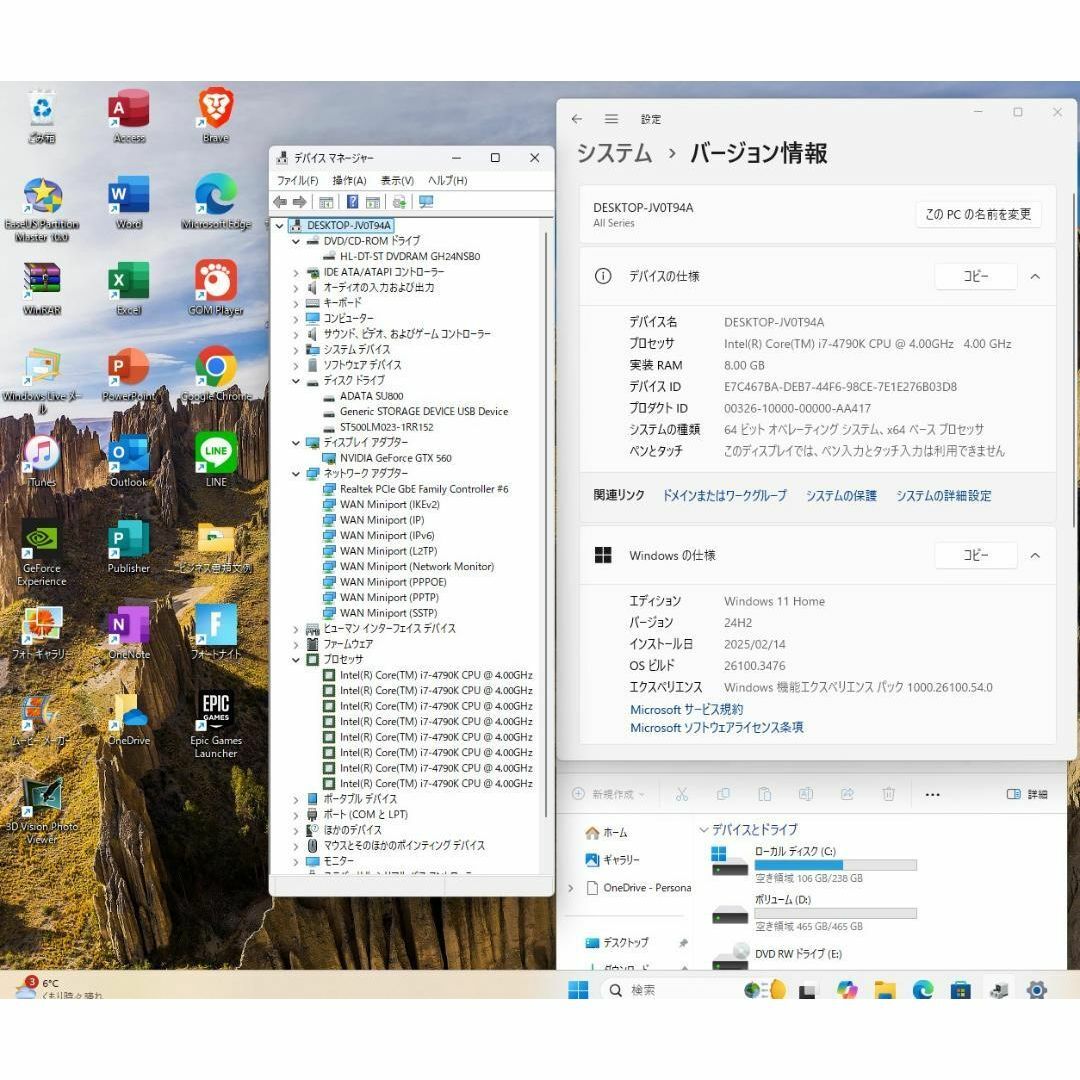Collapse the プロセッサ tree node
The height and width of the screenshot is (1080, 1080).
(x=295, y=660)
